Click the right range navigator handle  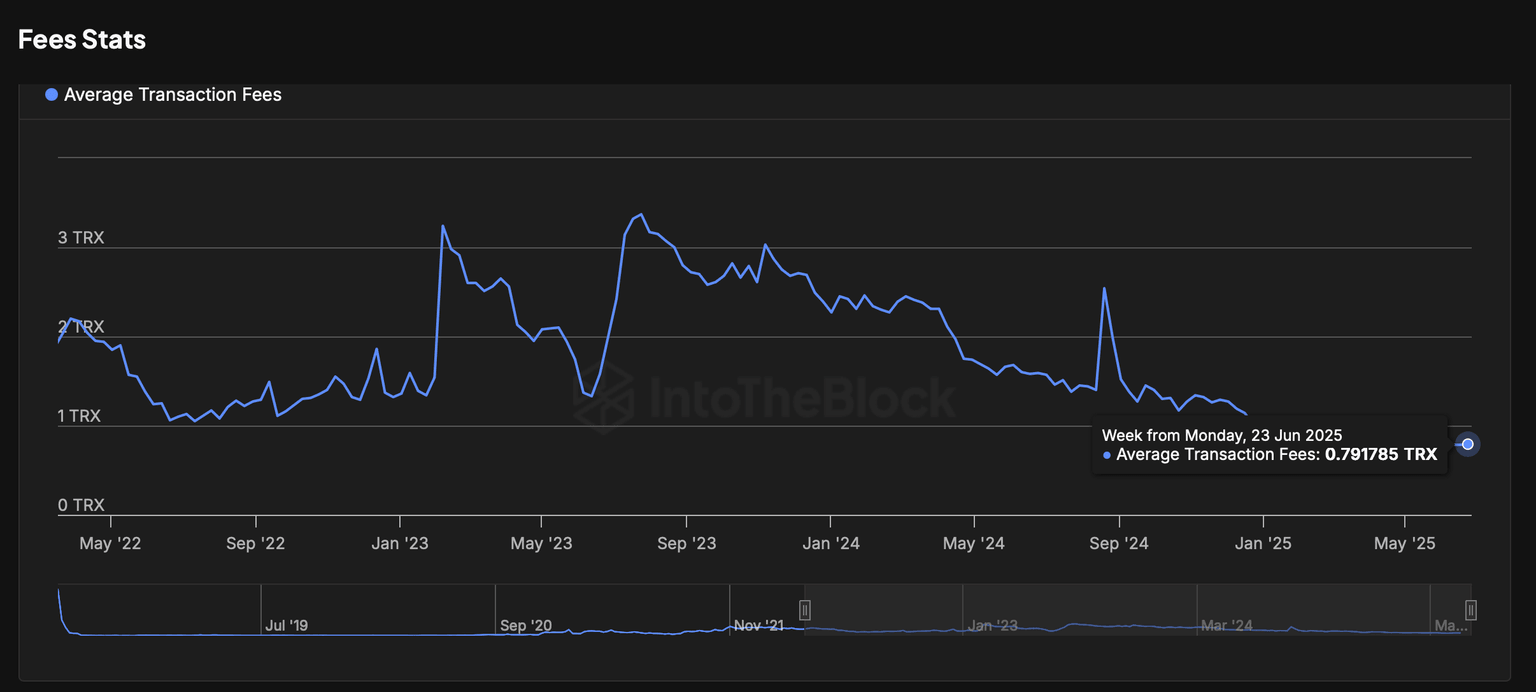tap(1470, 610)
